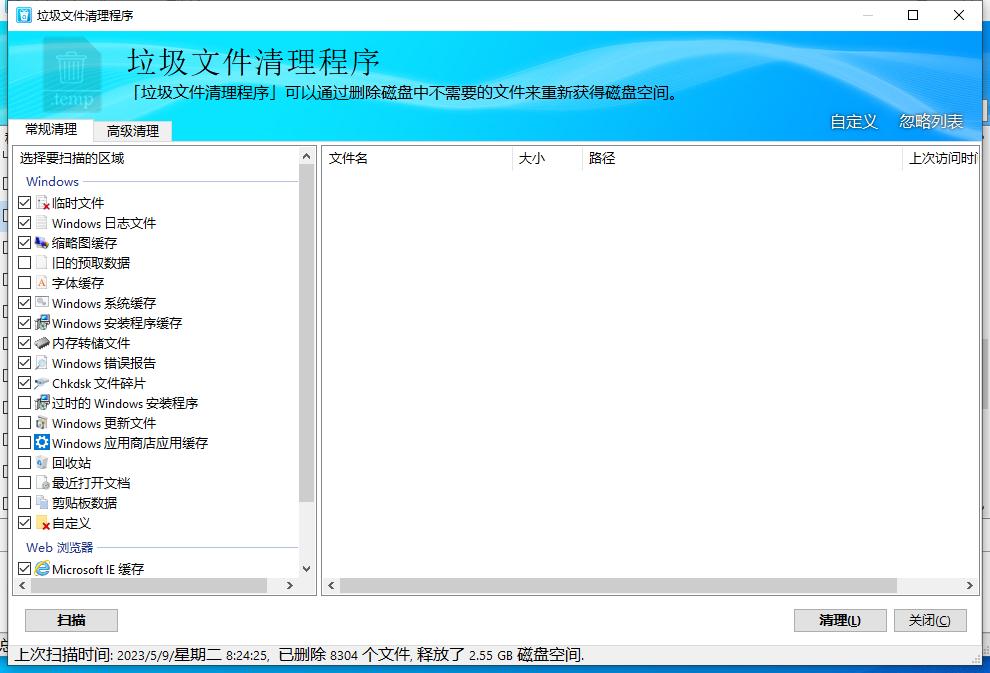Click the folder icon beside 自定义 in the list
Screen dimensions: 990x673
coord(41,523)
